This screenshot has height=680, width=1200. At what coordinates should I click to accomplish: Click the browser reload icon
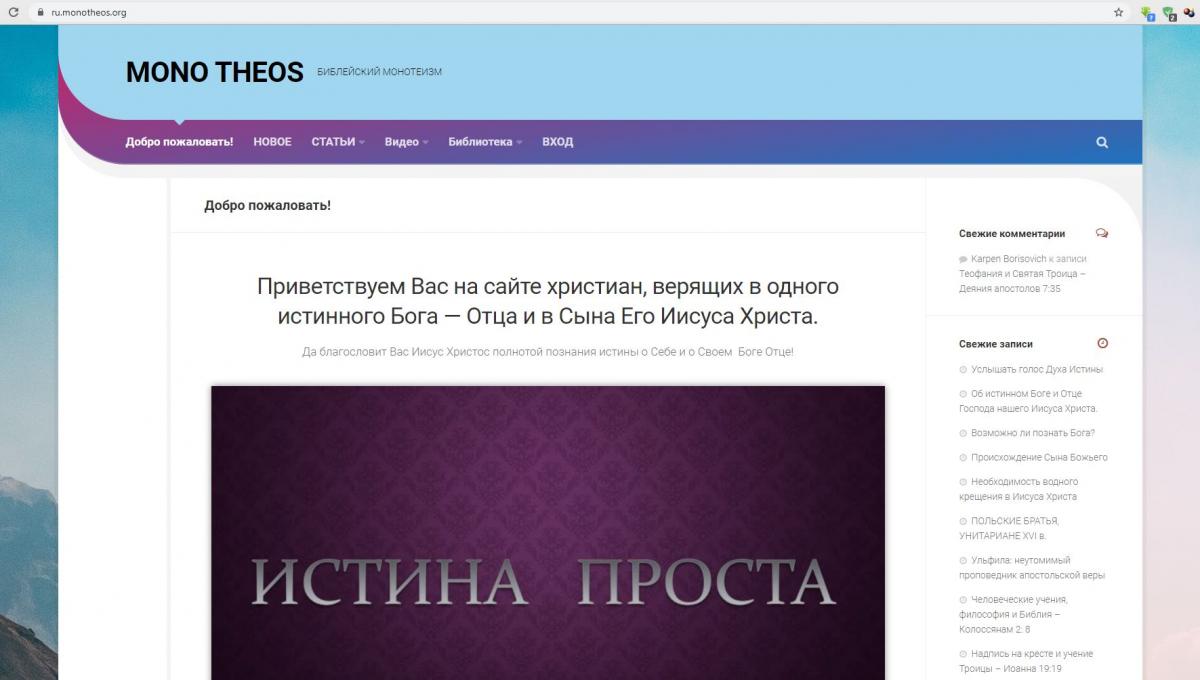pyautogui.click(x=13, y=13)
